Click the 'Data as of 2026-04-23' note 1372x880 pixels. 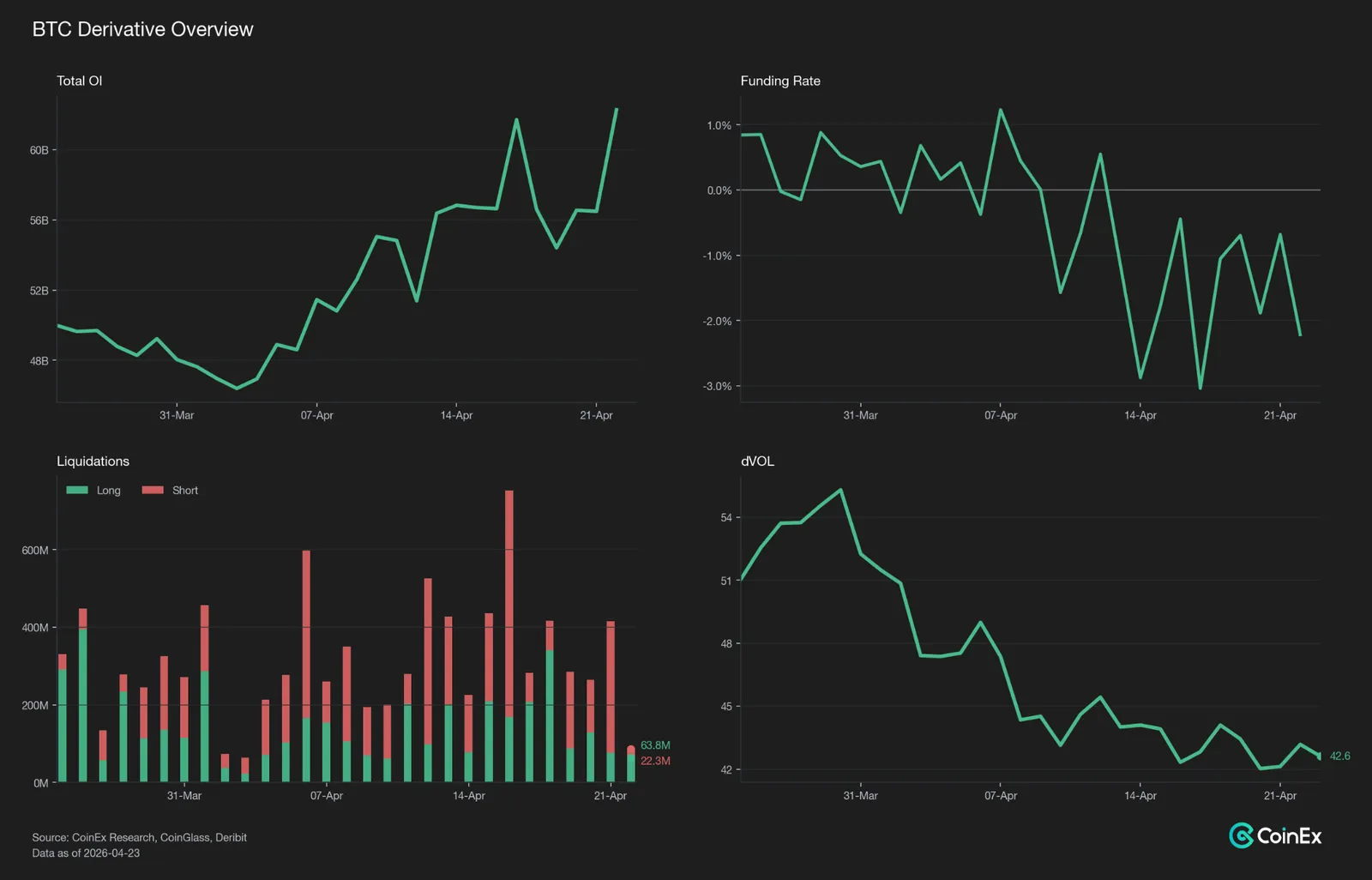click(86, 853)
